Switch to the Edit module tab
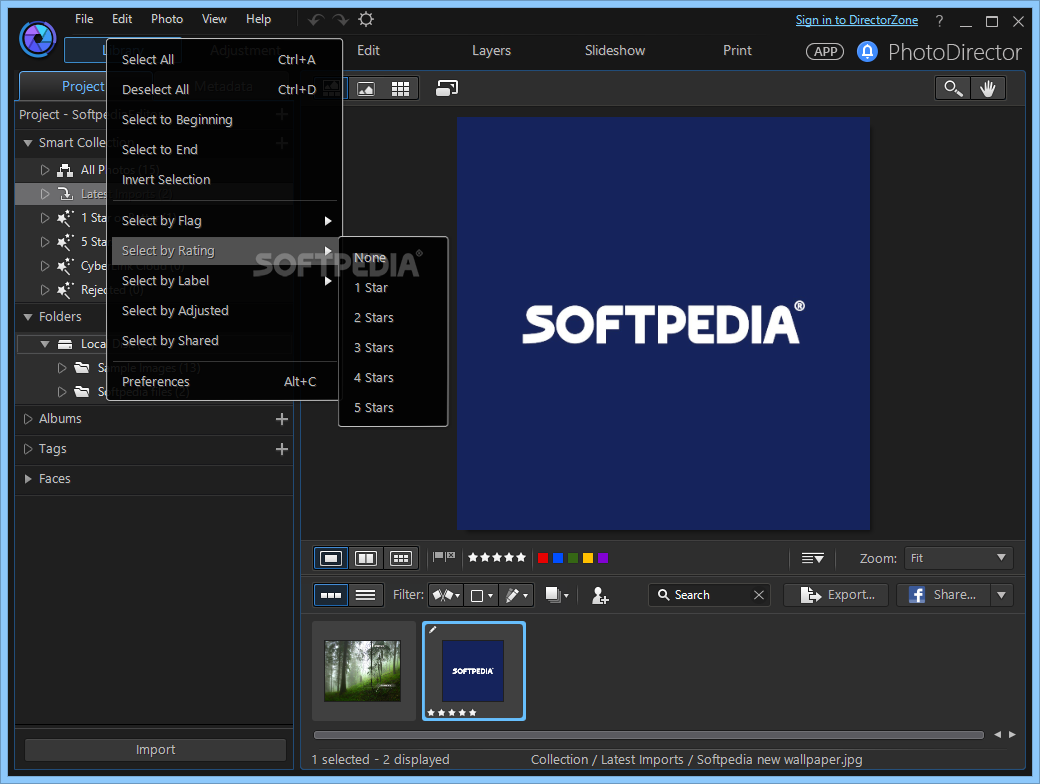 pyautogui.click(x=368, y=50)
